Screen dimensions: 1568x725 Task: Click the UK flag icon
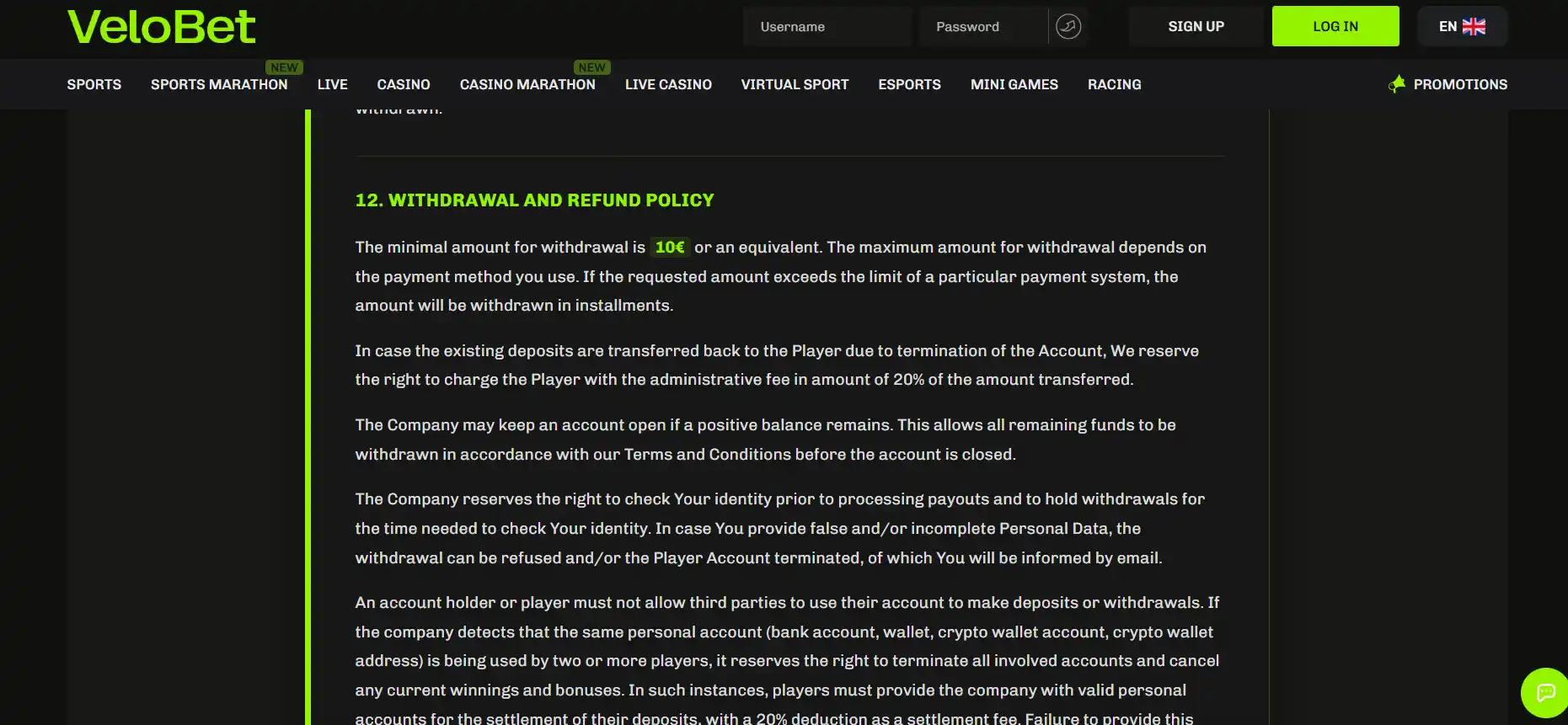[x=1474, y=26]
